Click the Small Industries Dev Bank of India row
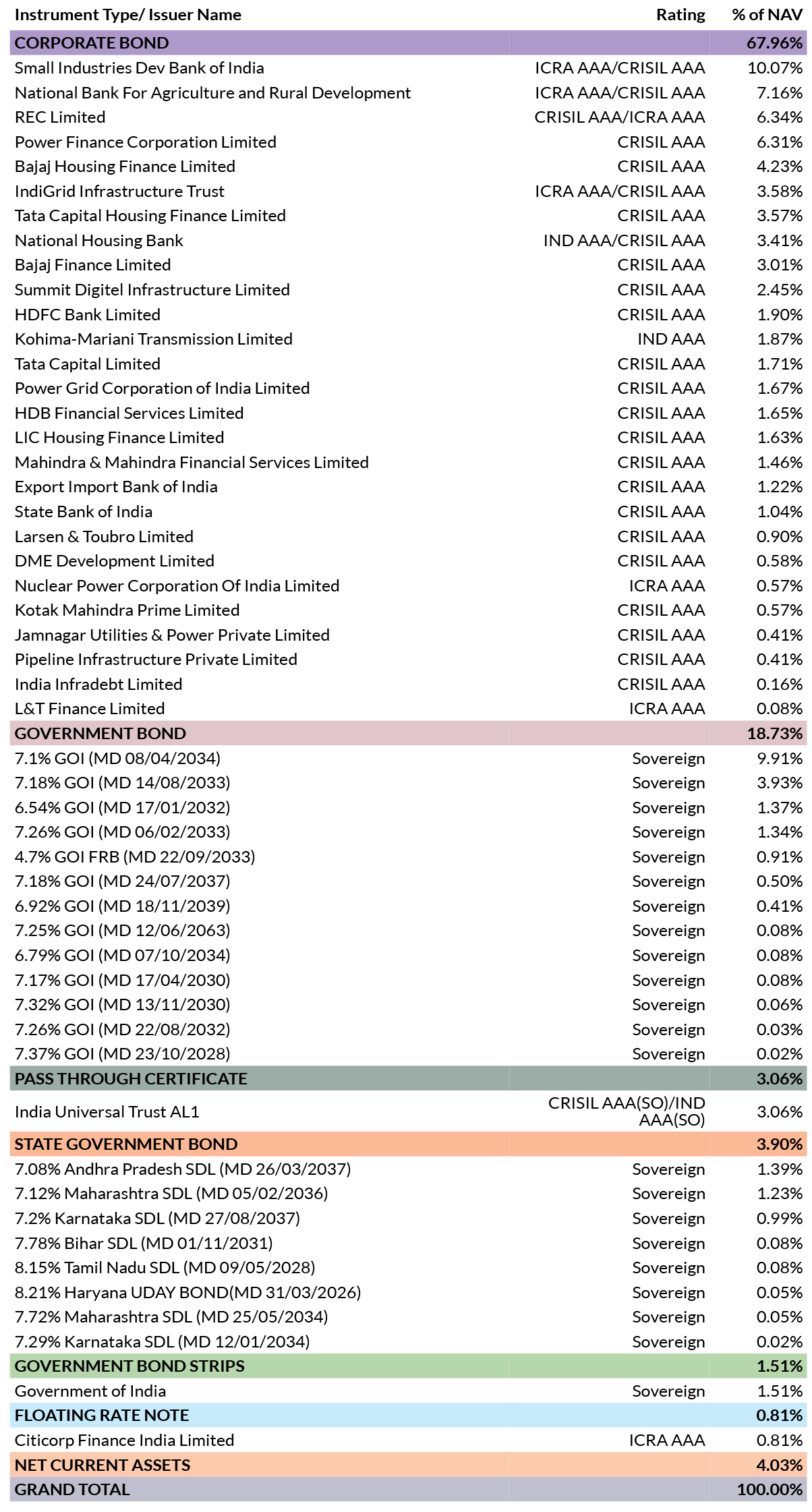Image resolution: width=812 pixels, height=1512 pixels. pos(408,68)
